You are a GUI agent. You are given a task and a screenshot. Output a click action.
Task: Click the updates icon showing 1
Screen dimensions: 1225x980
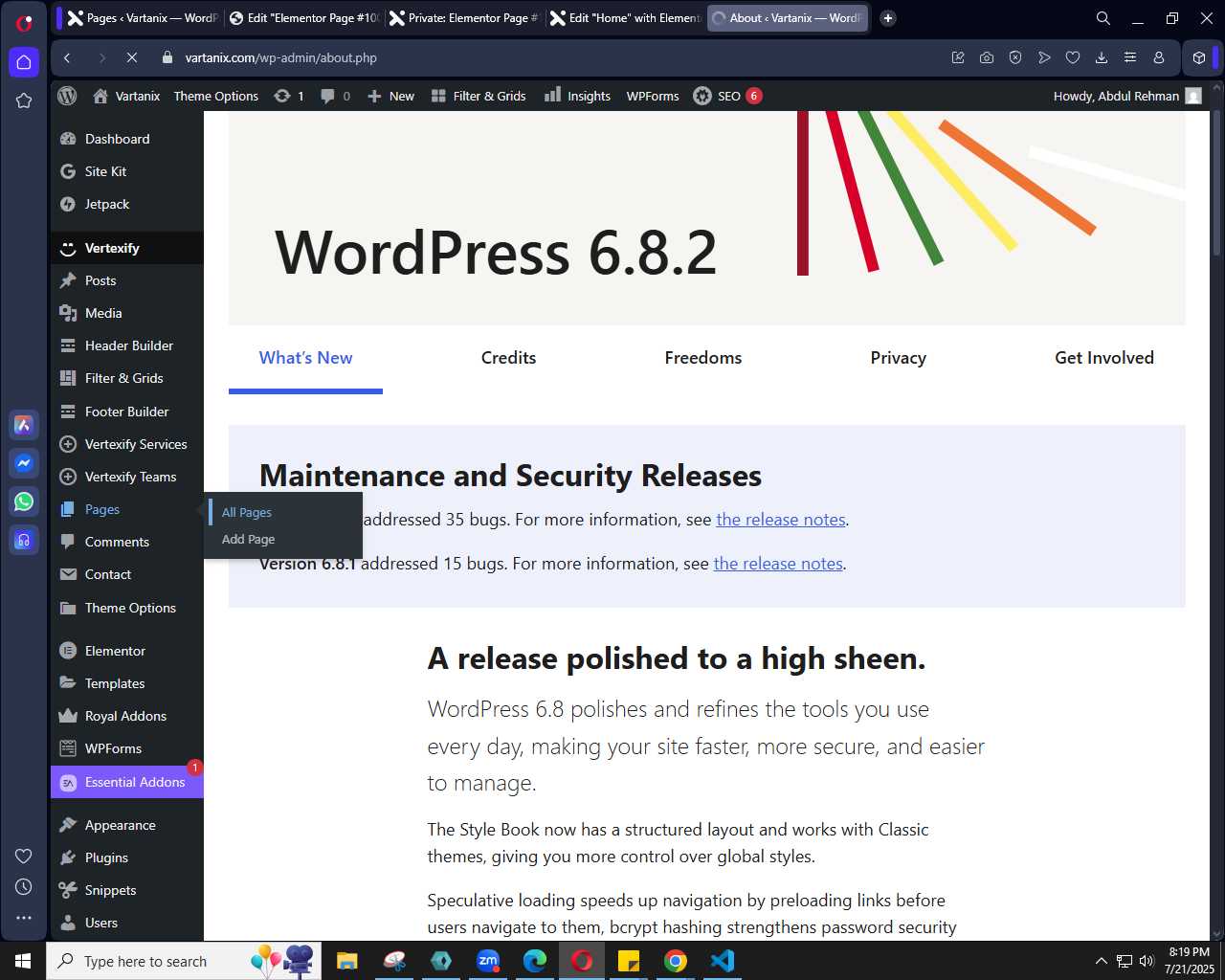288,96
